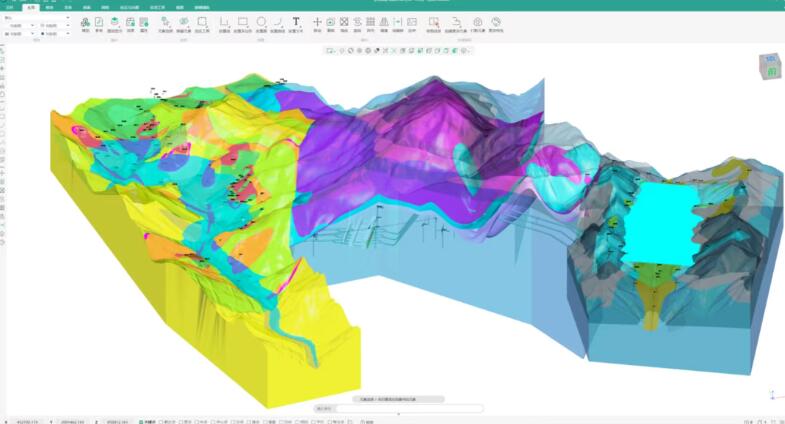Click the three-circles icon at ribbon start
Viewport: 785px width, 424px height.
(85, 21)
